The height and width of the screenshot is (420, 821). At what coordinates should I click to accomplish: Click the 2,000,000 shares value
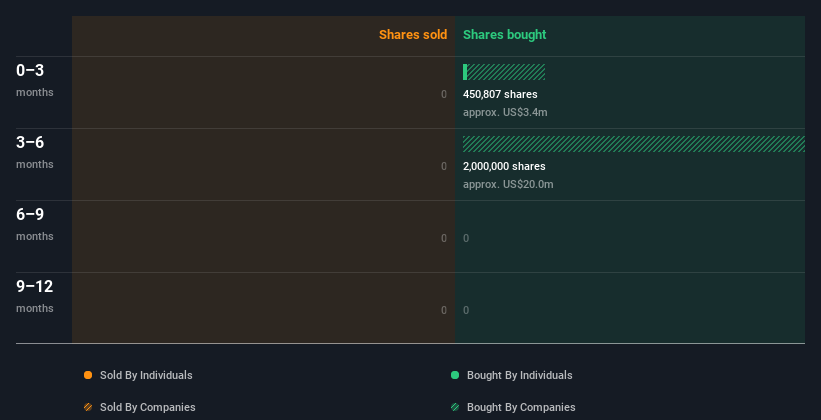[x=504, y=166]
